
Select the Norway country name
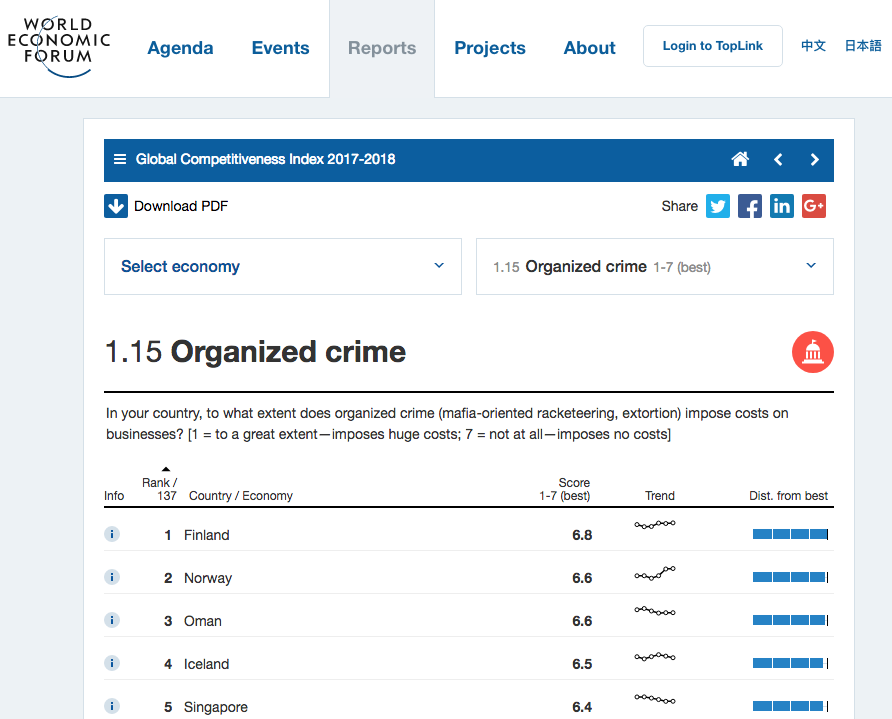(x=208, y=578)
